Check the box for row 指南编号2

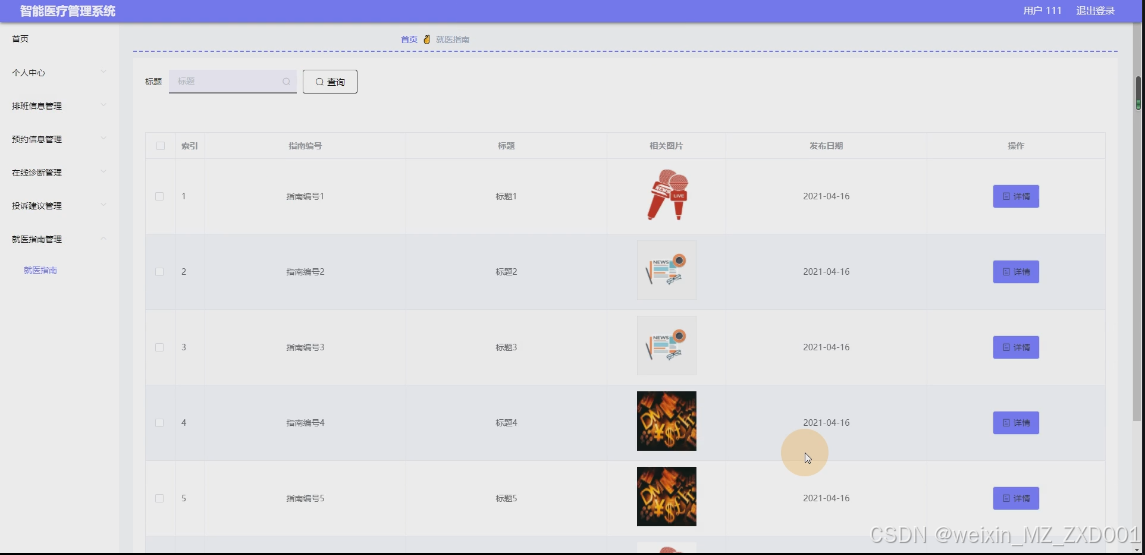pos(160,272)
